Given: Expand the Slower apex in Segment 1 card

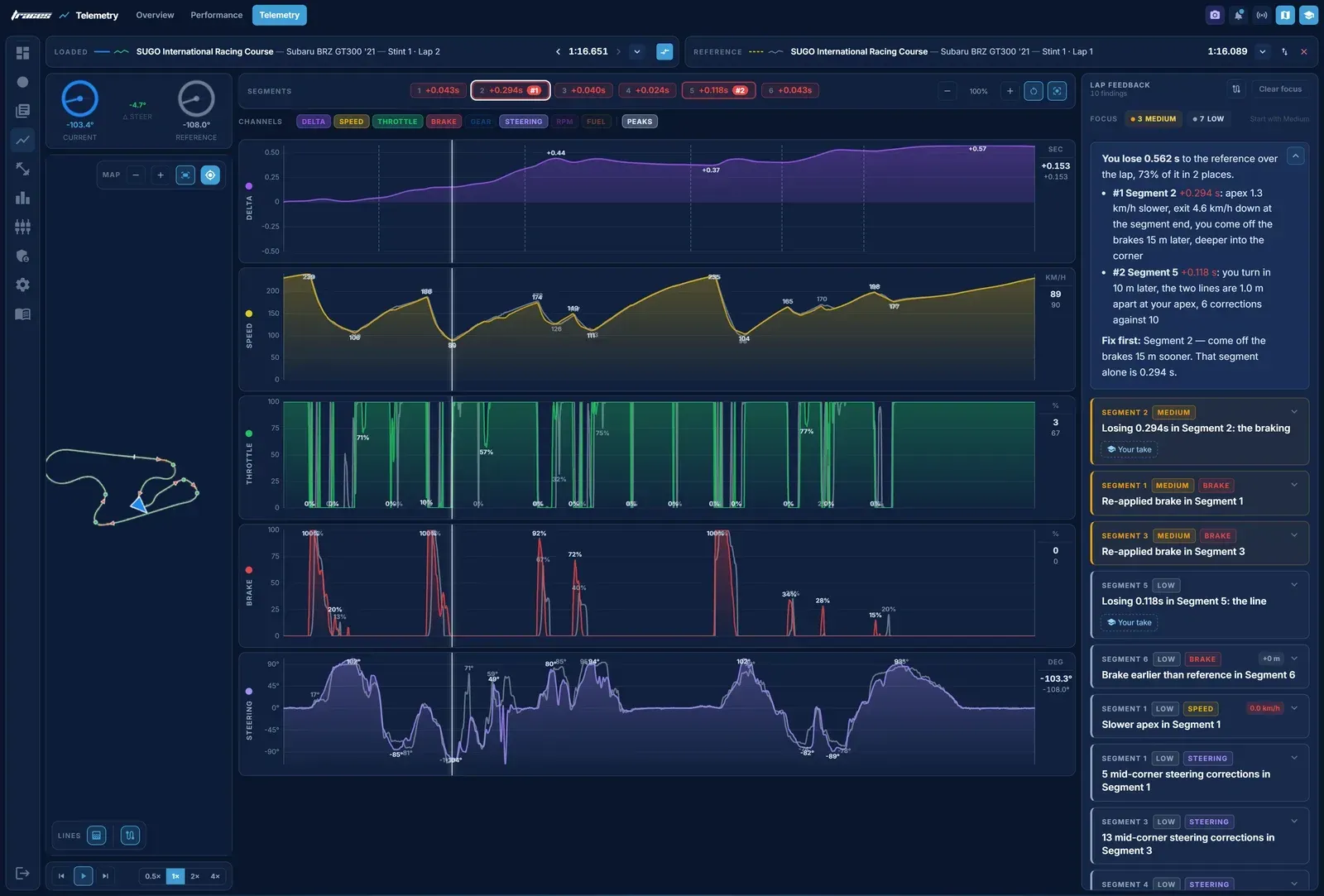Looking at the screenshot, I should tap(1294, 708).
